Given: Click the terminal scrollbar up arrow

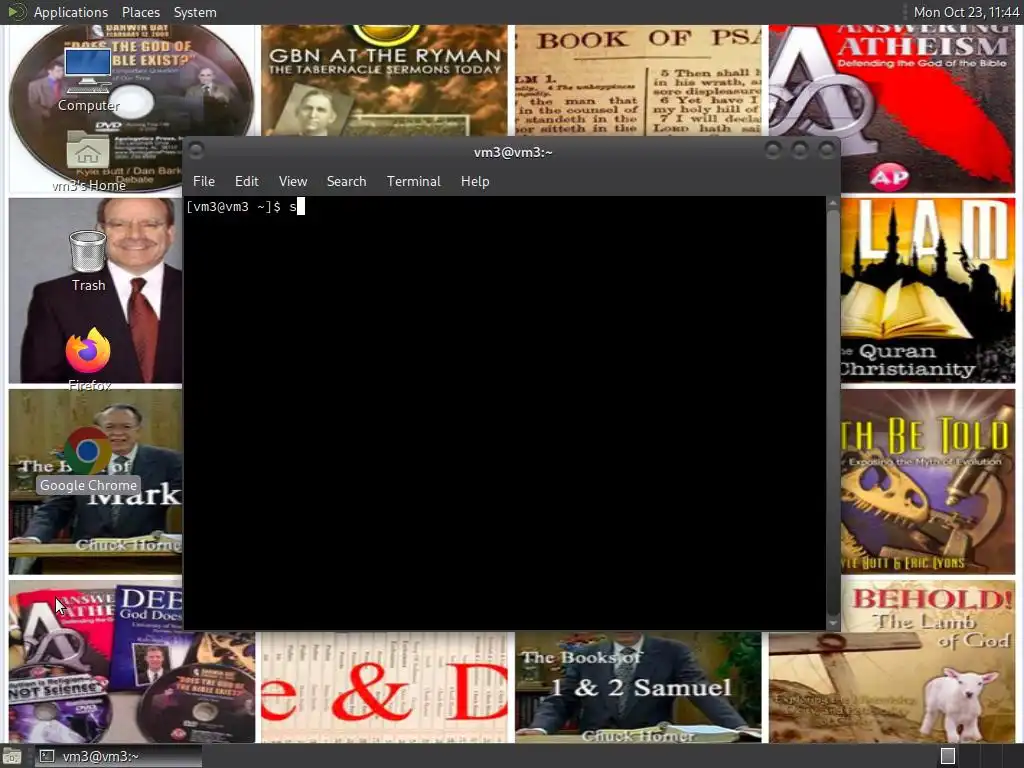Looking at the screenshot, I should pyautogui.click(x=833, y=204).
